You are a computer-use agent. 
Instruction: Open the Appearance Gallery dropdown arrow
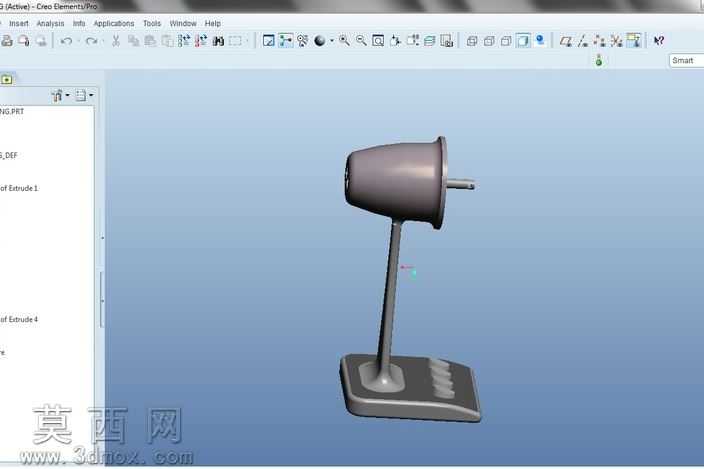[332, 41]
